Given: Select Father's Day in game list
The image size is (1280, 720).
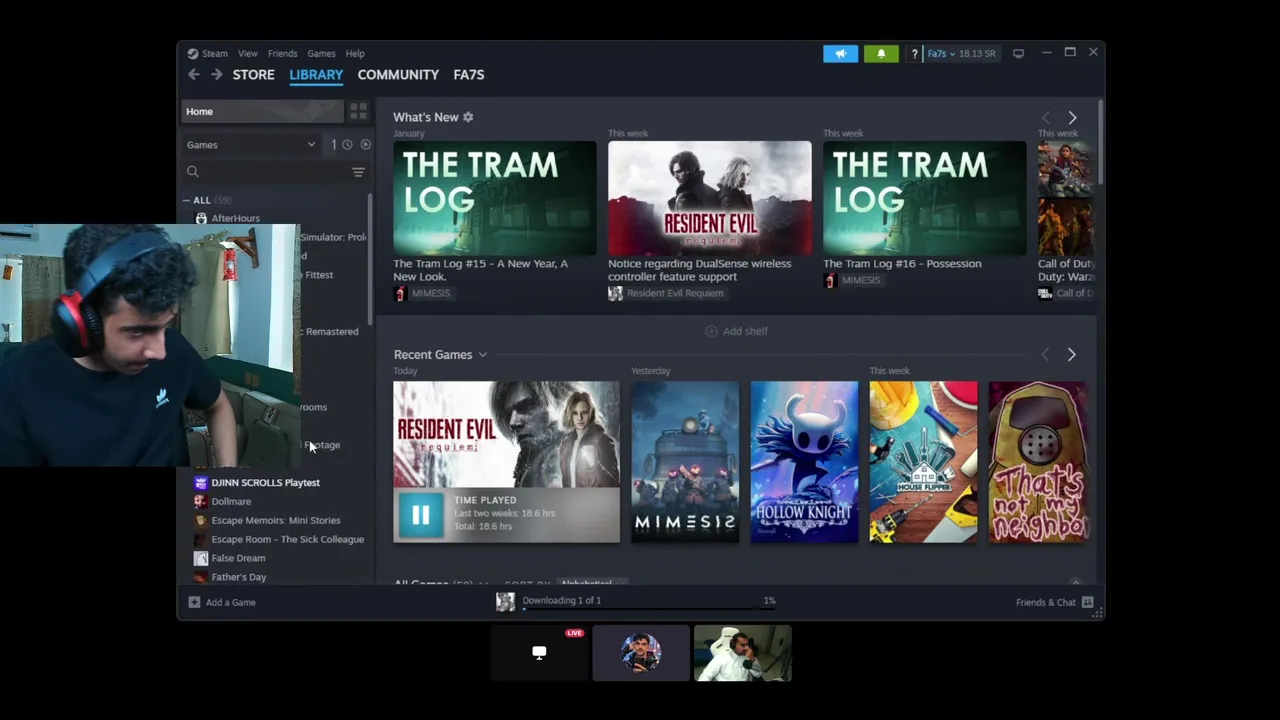Looking at the screenshot, I should click(238, 577).
